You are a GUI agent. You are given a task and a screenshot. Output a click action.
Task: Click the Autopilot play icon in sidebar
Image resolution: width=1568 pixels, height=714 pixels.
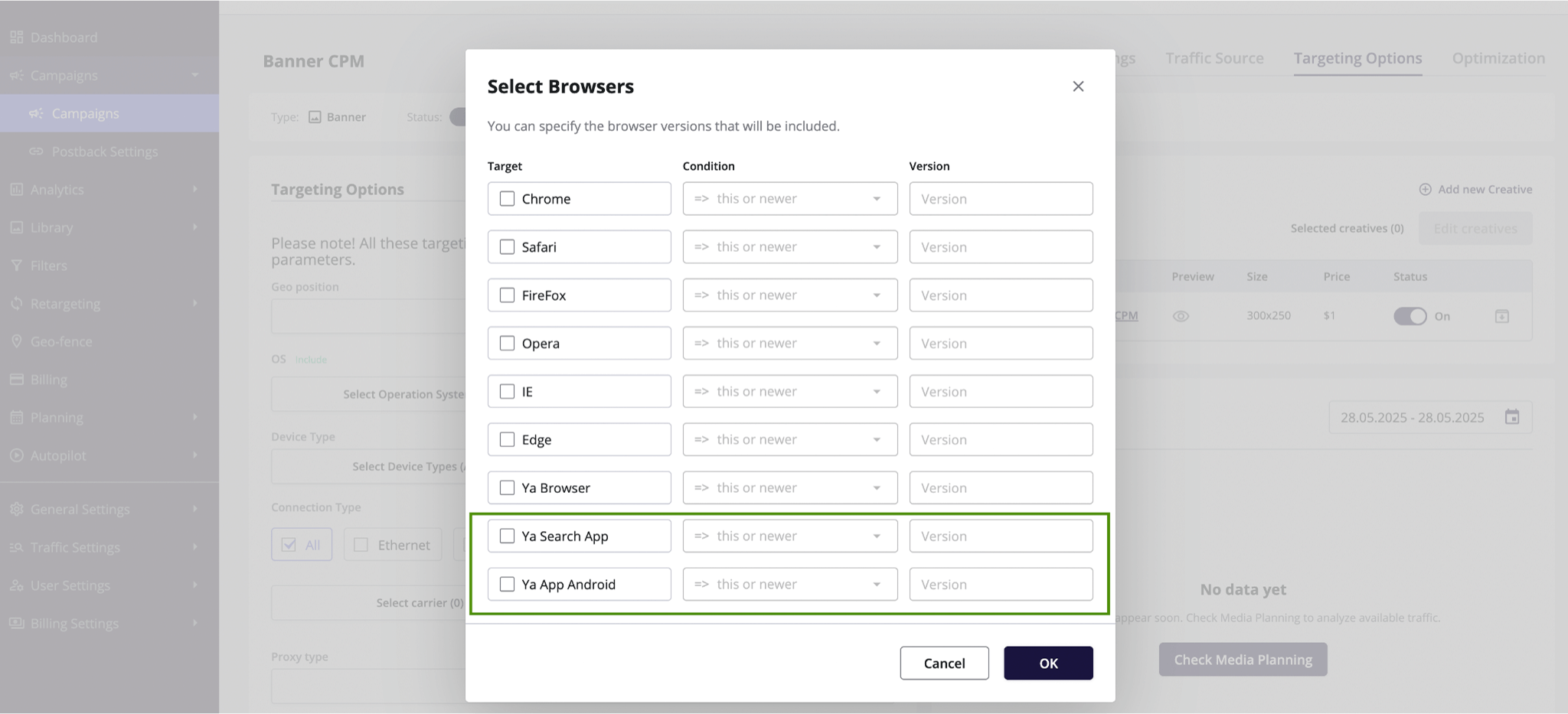16,455
